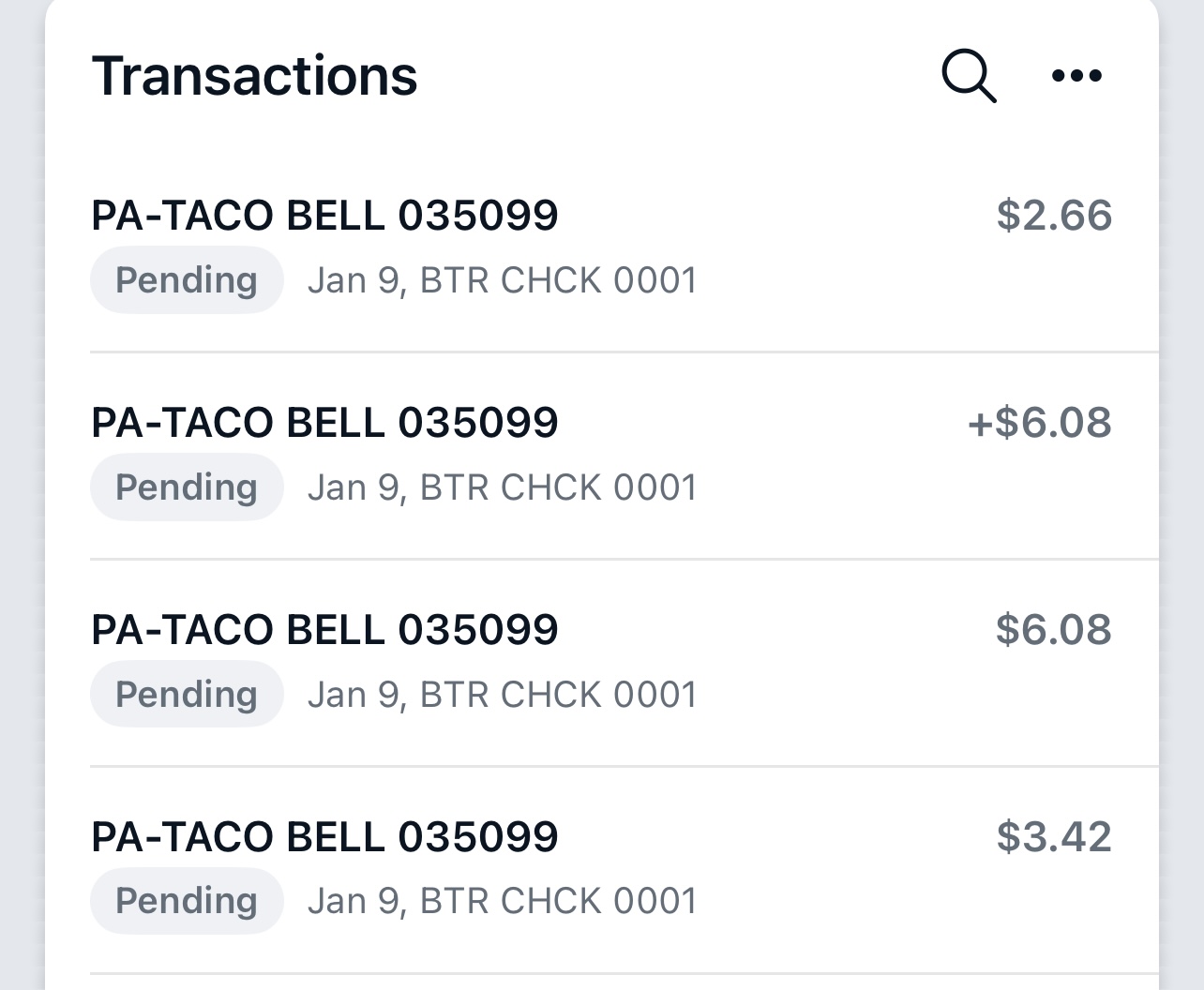Tap Pending badge on the +$6.08 transaction
Screen dimensions: 1204x990
[187, 487]
